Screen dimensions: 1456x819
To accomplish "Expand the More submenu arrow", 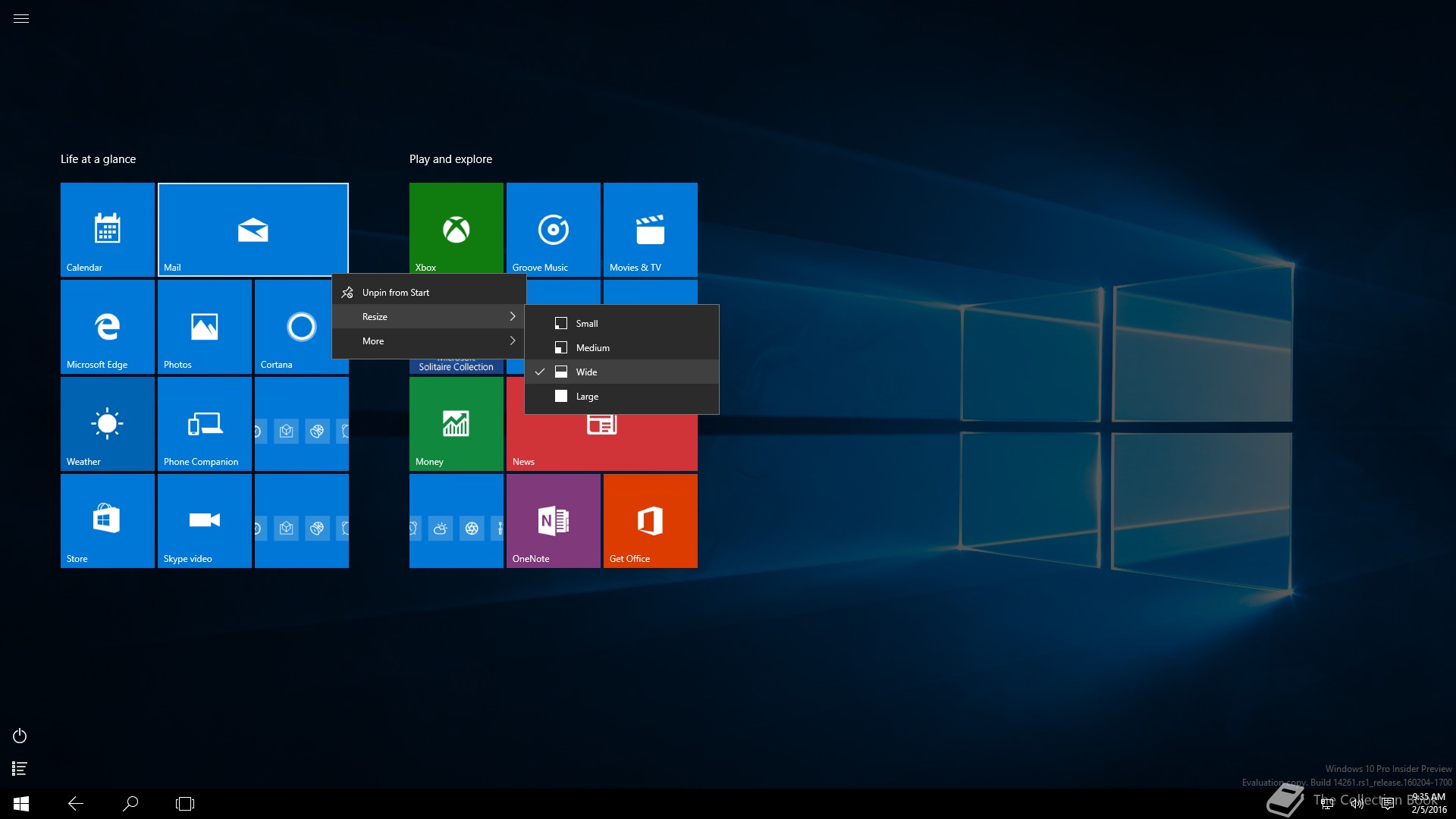I will pos(513,340).
